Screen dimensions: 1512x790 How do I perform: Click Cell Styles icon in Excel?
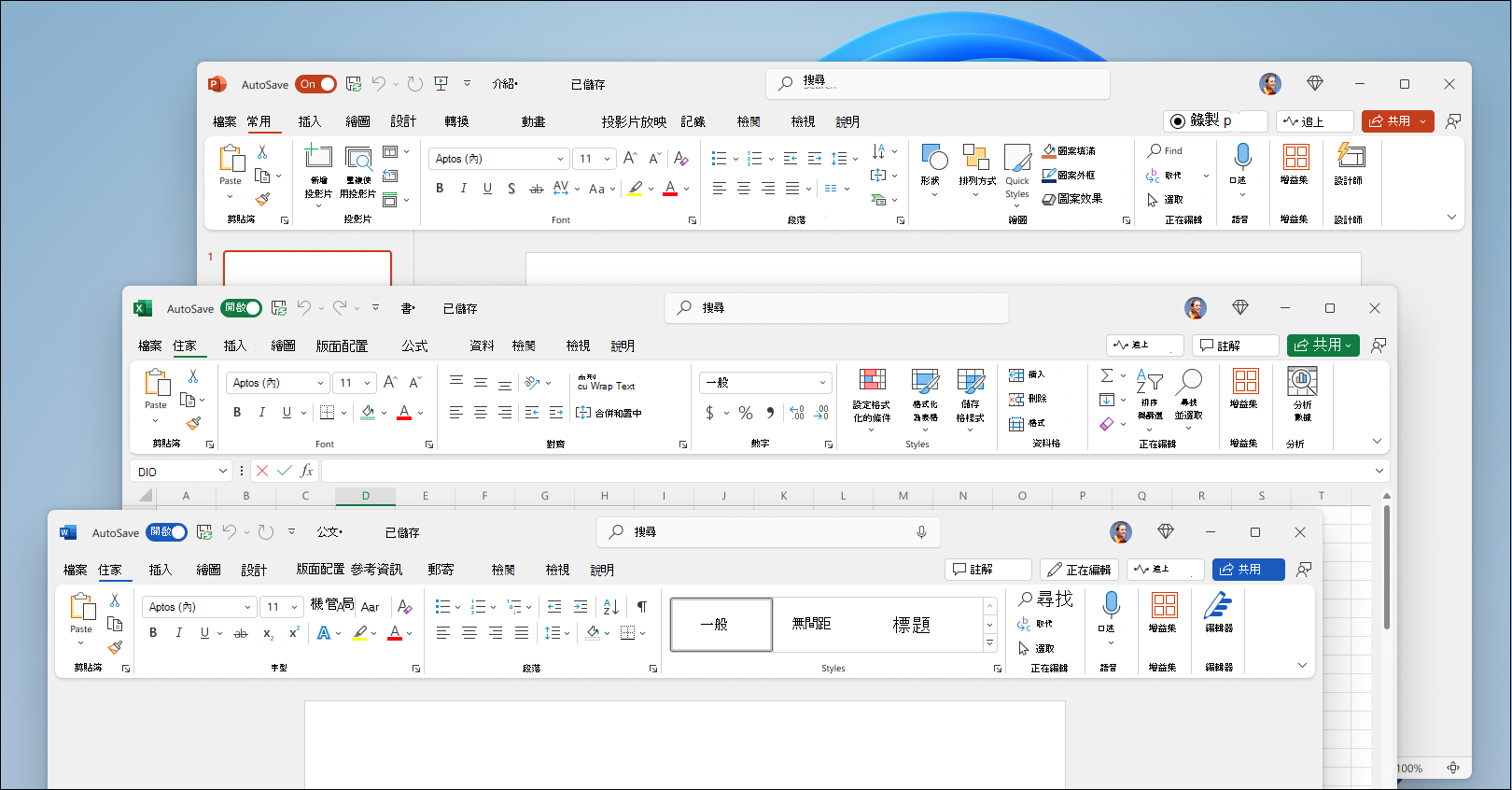971,381
